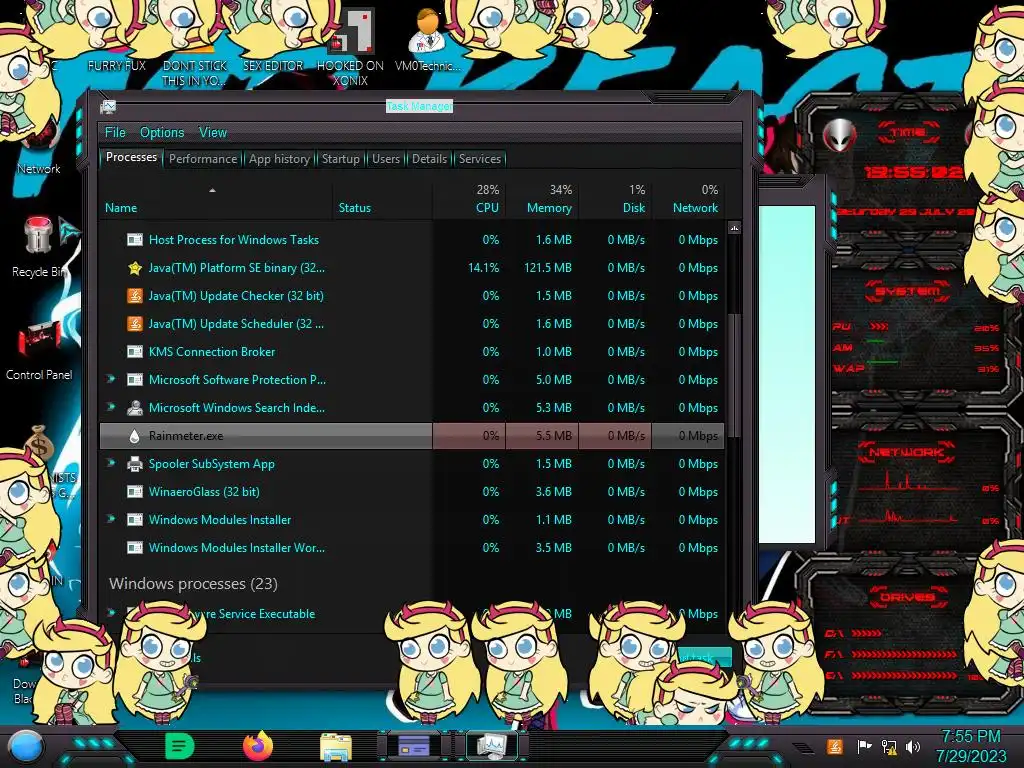Open the File menu

115,133
